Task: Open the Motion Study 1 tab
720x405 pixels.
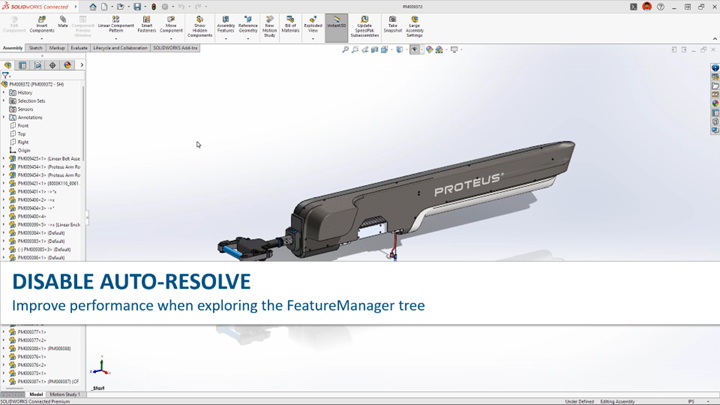Action: (x=65, y=394)
